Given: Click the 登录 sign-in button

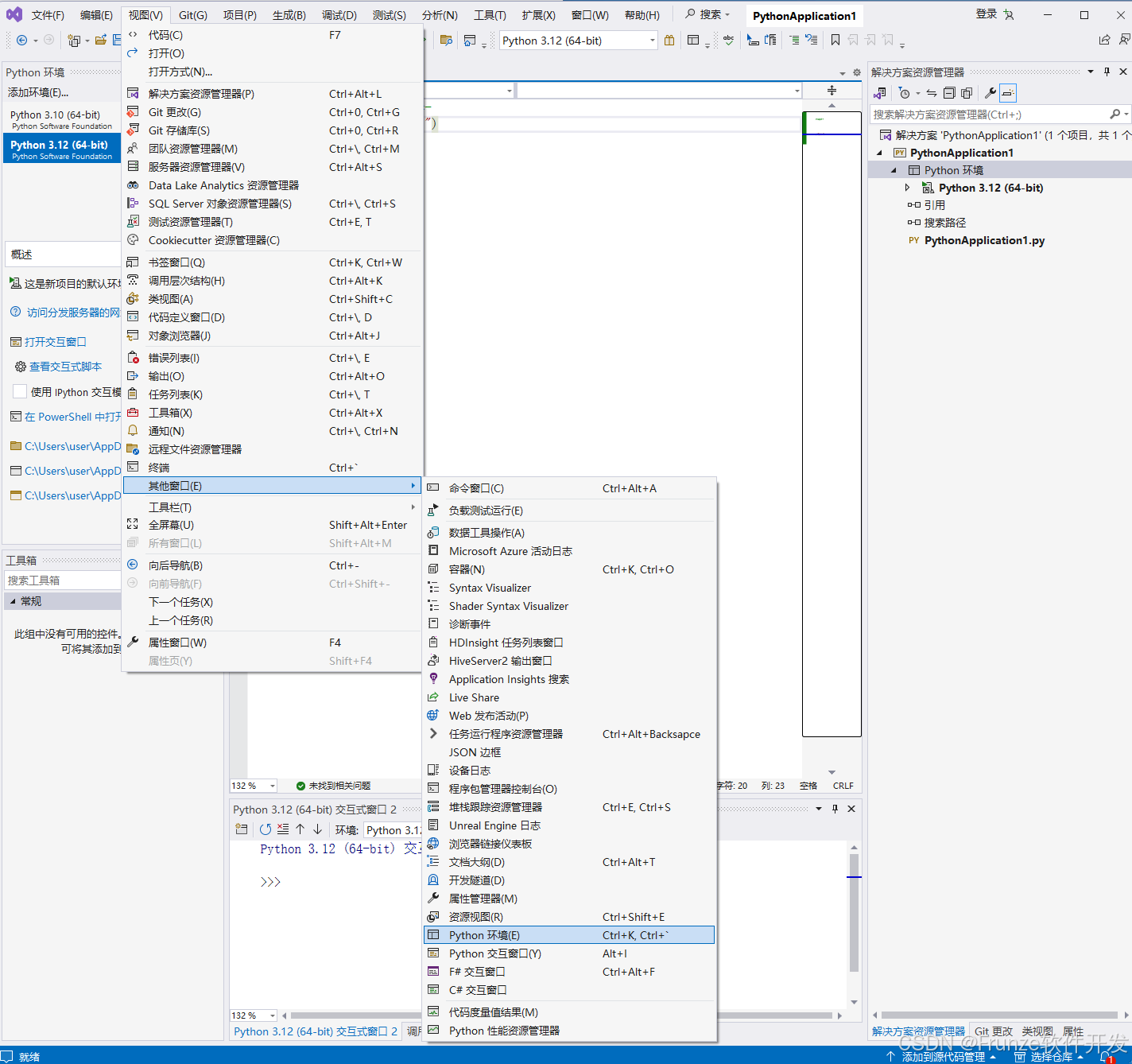Looking at the screenshot, I should (986, 14).
